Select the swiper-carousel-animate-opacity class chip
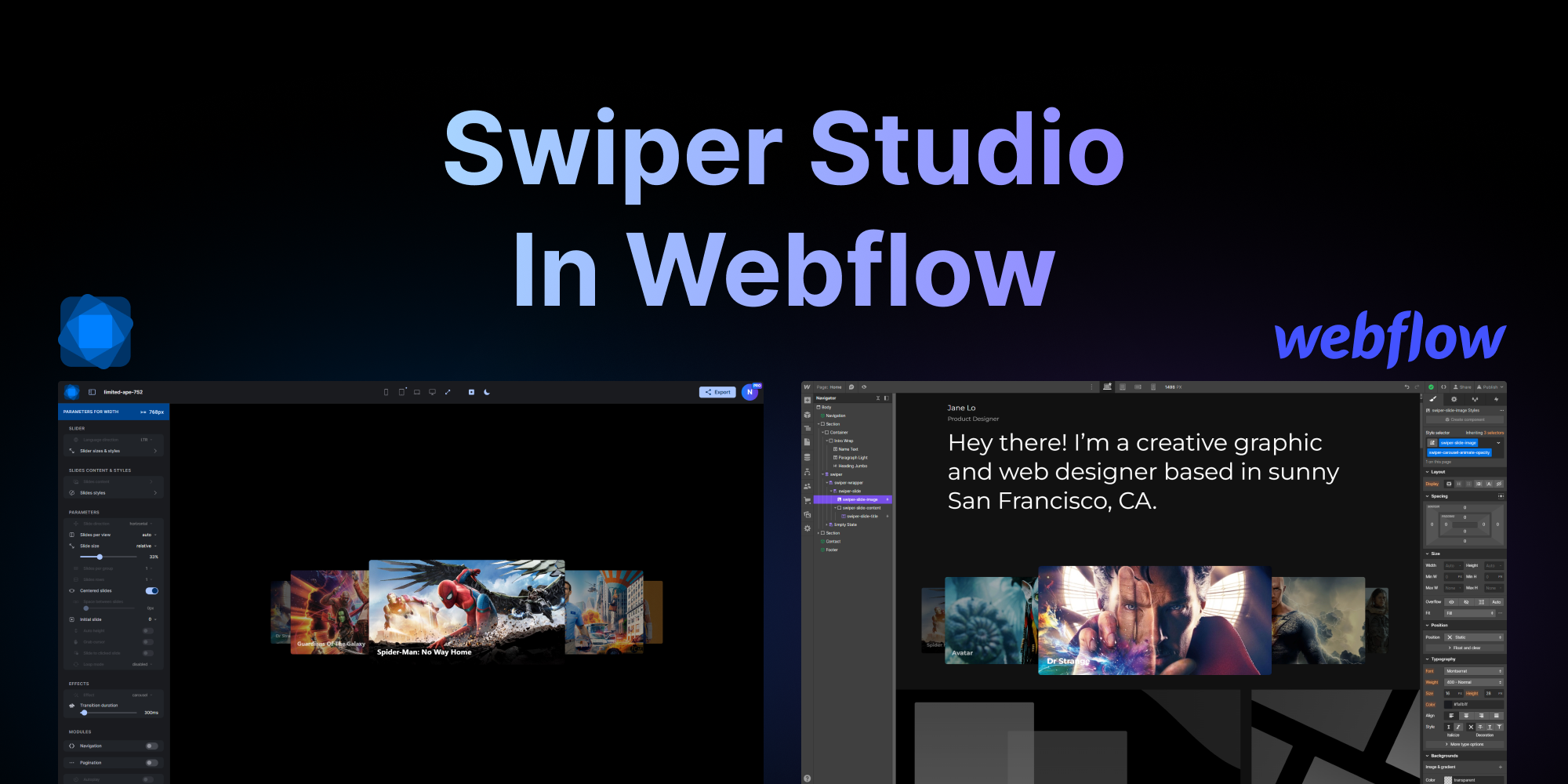The image size is (1568, 784). [x=1459, y=453]
